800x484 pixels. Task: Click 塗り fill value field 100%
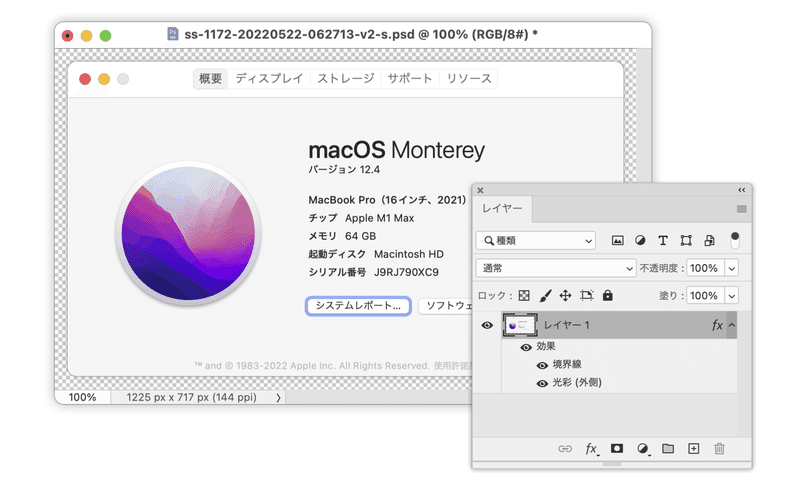tap(705, 296)
